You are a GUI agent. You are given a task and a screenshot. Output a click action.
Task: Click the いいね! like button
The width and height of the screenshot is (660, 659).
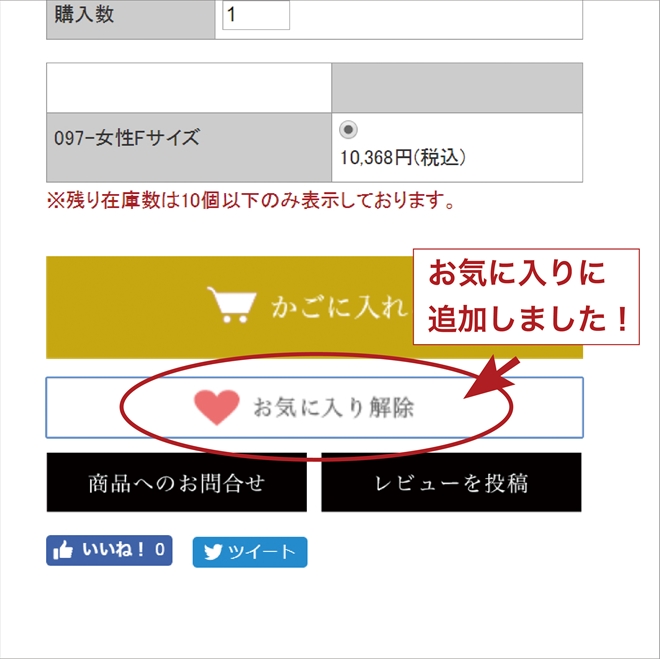[x=109, y=550]
